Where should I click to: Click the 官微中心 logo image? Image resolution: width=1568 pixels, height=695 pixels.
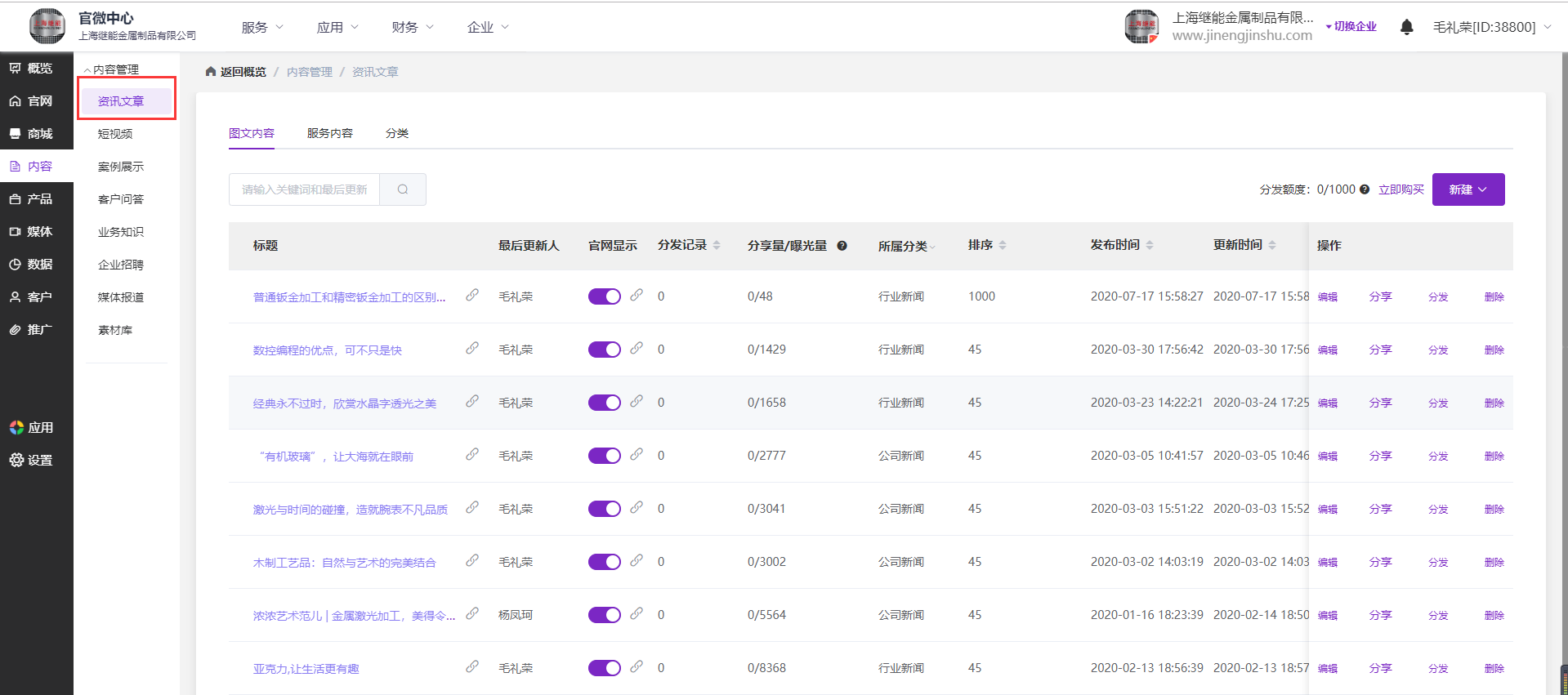(47, 26)
